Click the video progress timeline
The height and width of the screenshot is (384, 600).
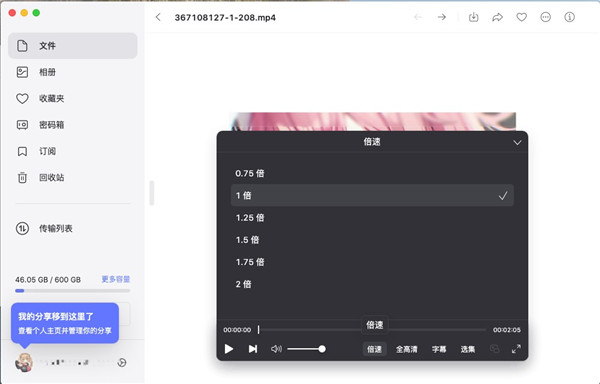[372, 330]
